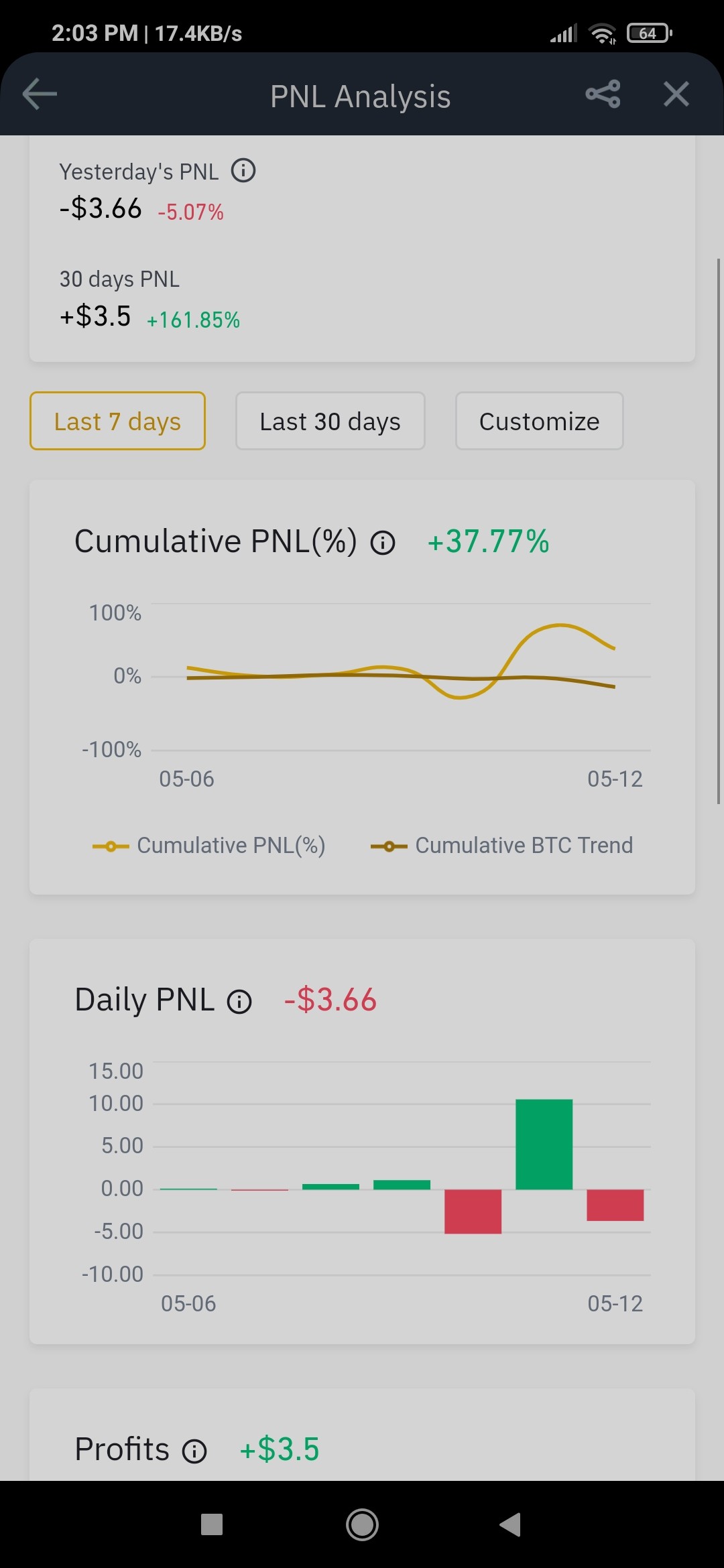This screenshot has width=724, height=1568.
Task: Tap the peak of yellow cumulative PNL line
Action: pos(560,625)
